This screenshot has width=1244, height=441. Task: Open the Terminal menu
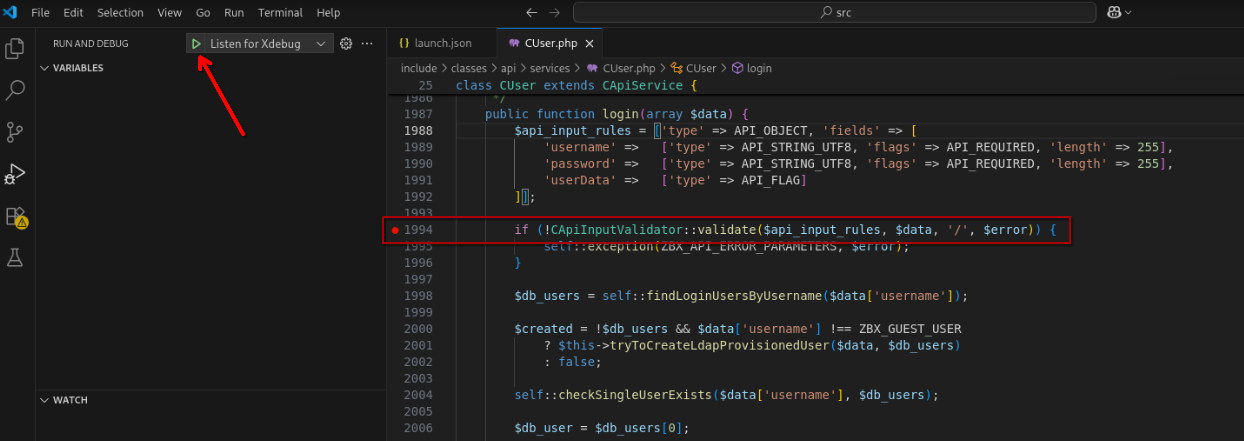280,12
